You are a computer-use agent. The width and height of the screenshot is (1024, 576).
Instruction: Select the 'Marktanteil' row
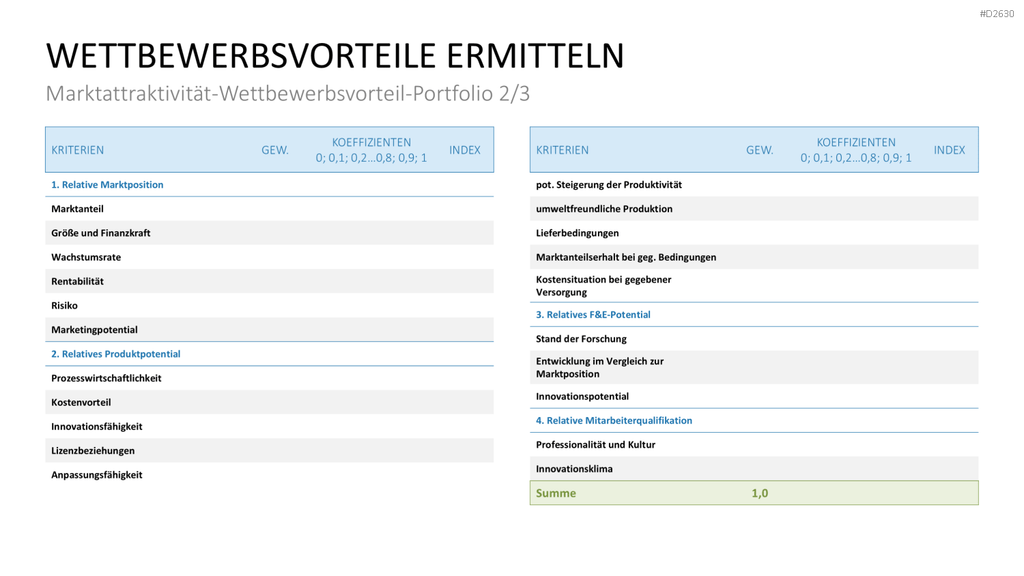[x=269, y=209]
